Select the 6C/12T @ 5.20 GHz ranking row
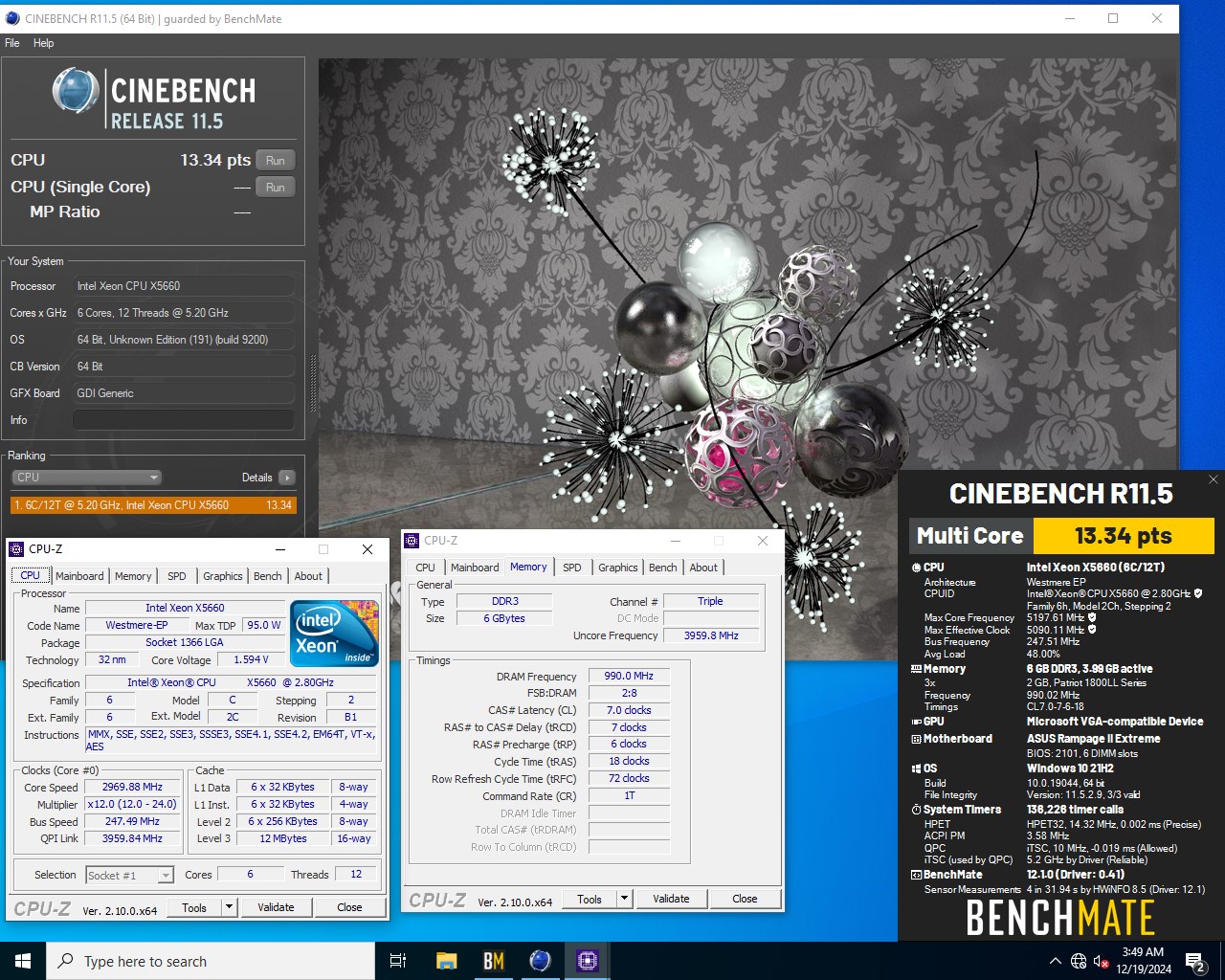 coord(153,505)
